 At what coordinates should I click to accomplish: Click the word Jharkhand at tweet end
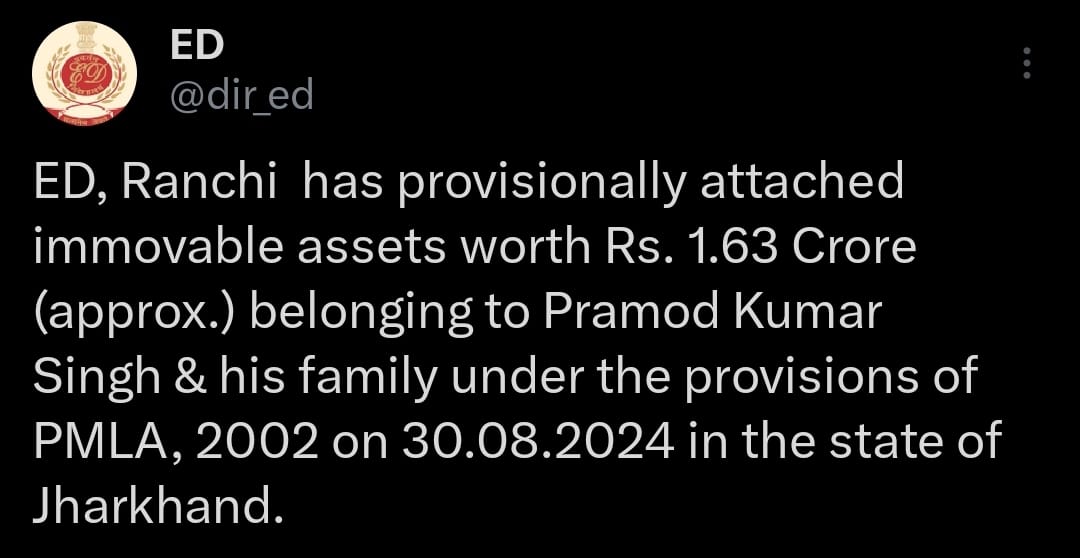pos(158,505)
